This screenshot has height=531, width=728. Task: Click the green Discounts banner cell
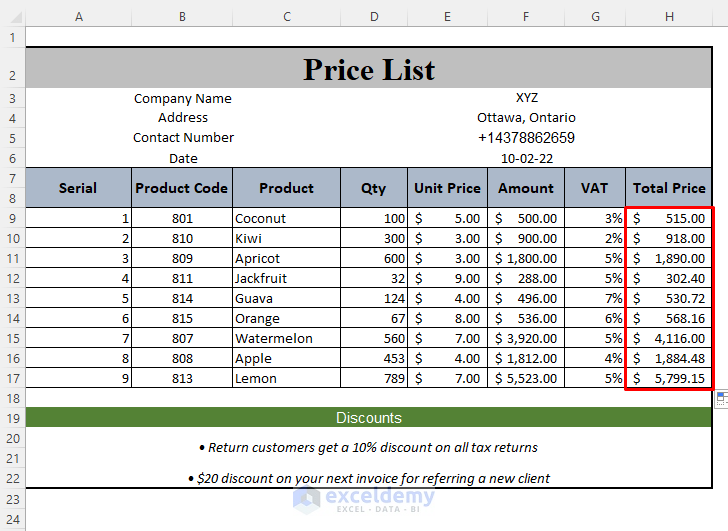coord(369,418)
